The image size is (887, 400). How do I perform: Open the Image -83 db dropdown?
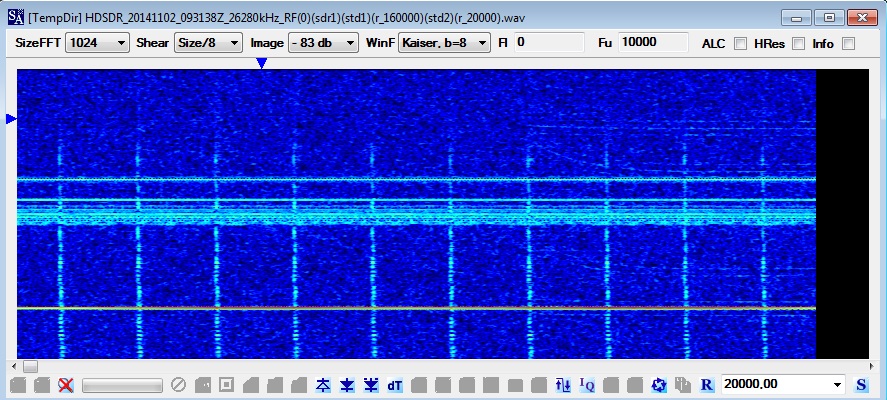pyautogui.click(x=323, y=42)
